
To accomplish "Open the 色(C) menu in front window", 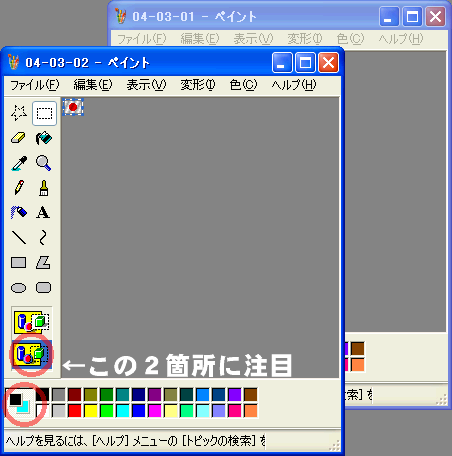I will click(243, 85).
